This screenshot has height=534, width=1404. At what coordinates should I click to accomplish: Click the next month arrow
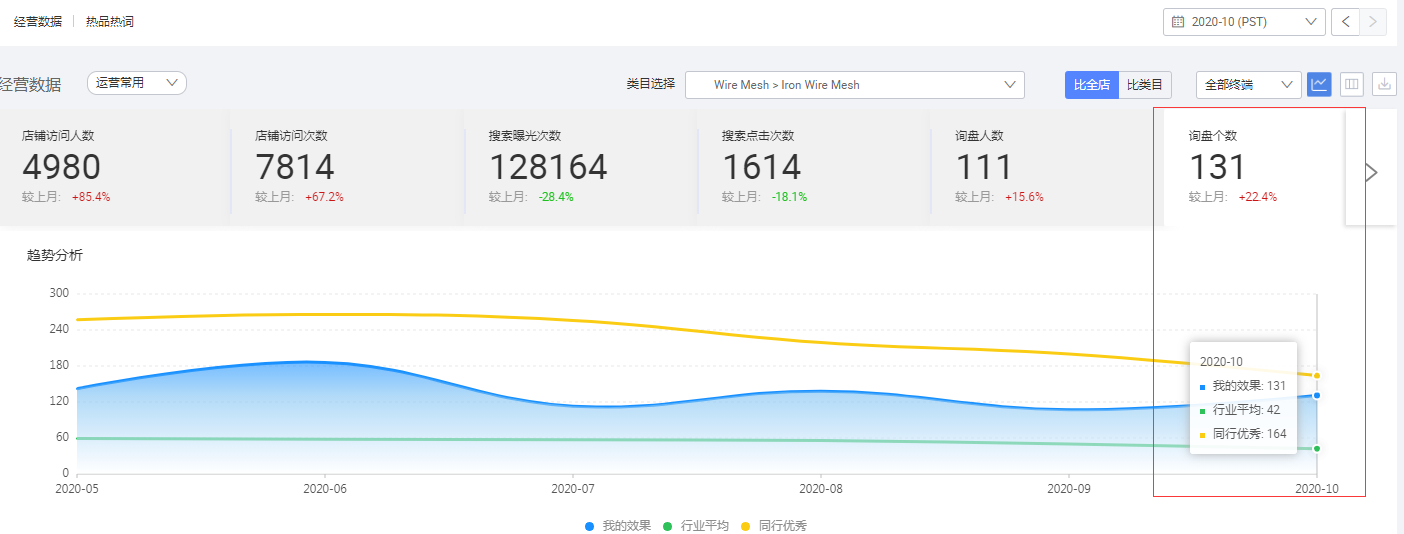pos(1374,22)
